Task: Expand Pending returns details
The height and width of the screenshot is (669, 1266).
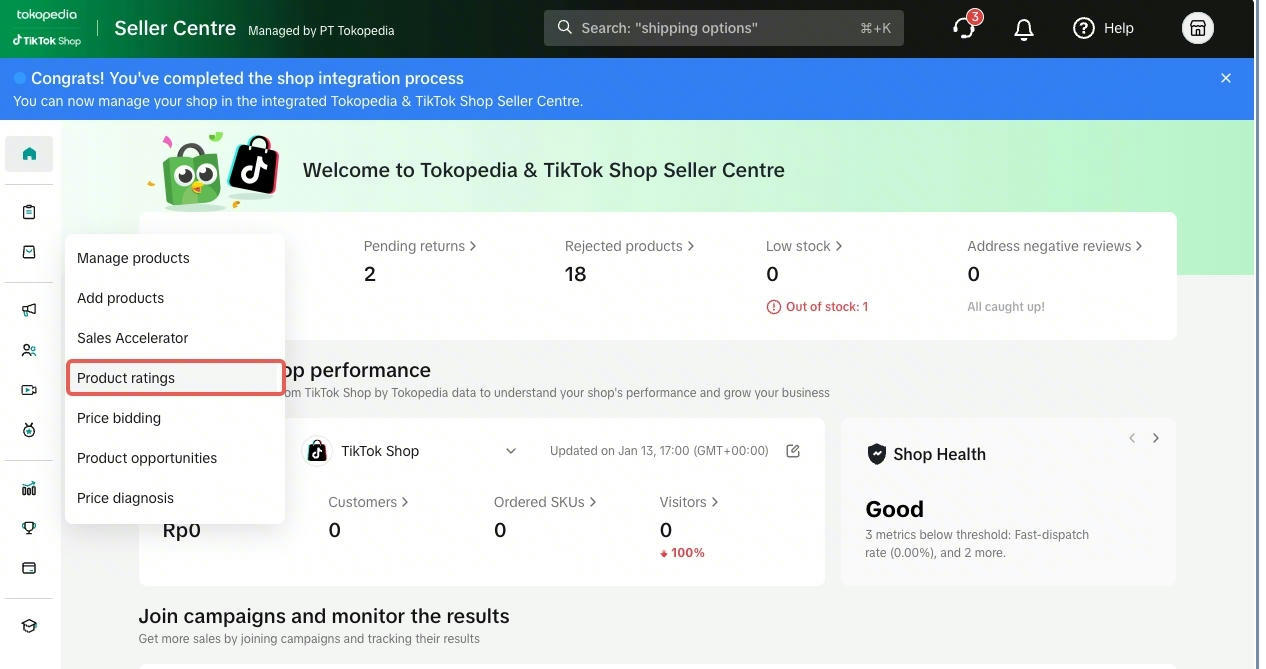Action: [419, 246]
